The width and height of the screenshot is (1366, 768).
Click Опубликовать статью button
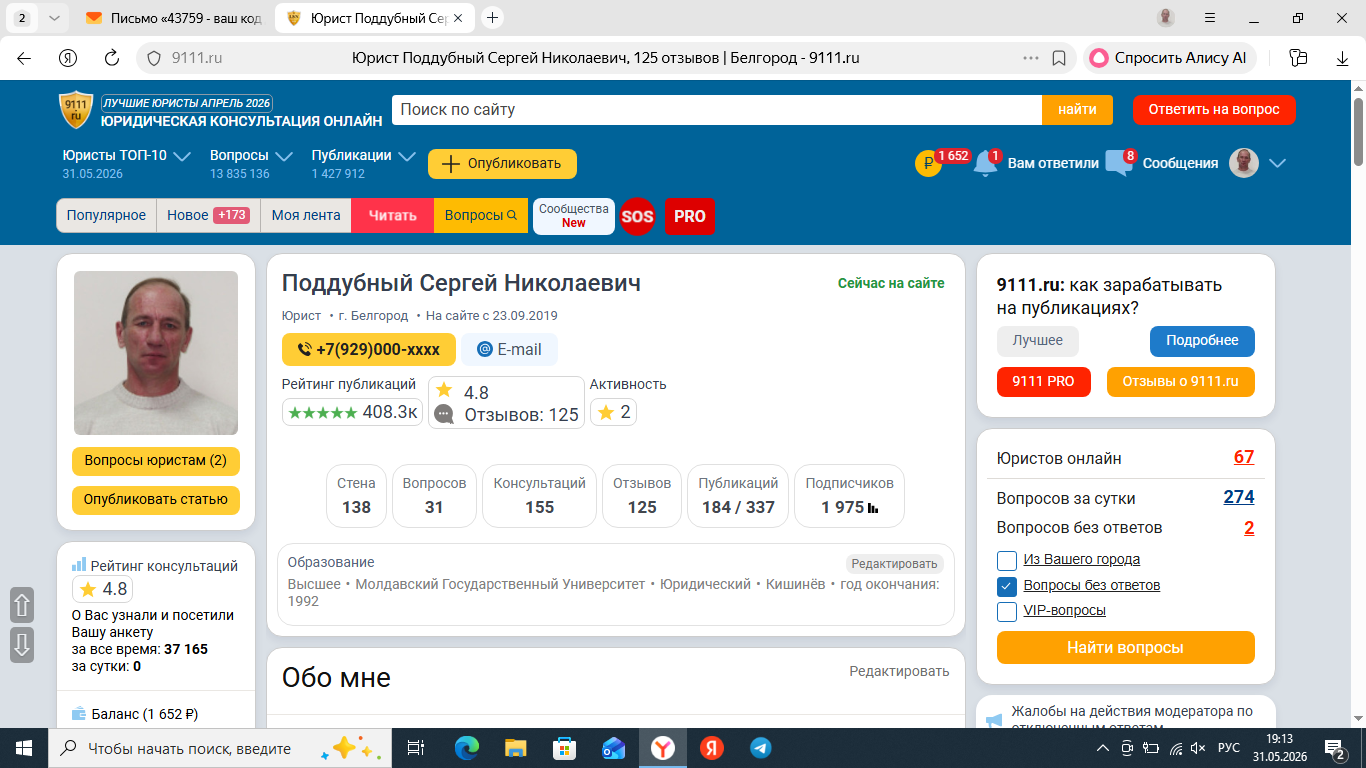(156, 500)
